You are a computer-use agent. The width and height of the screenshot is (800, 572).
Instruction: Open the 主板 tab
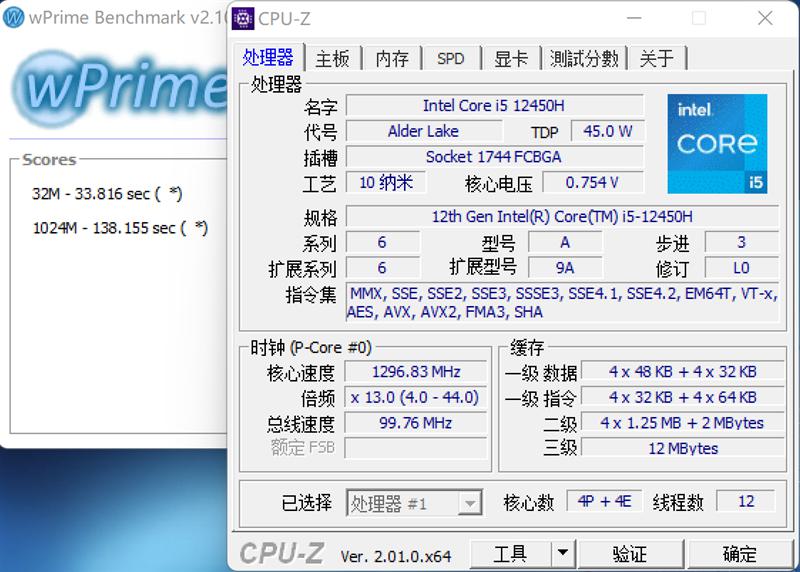click(x=332, y=59)
